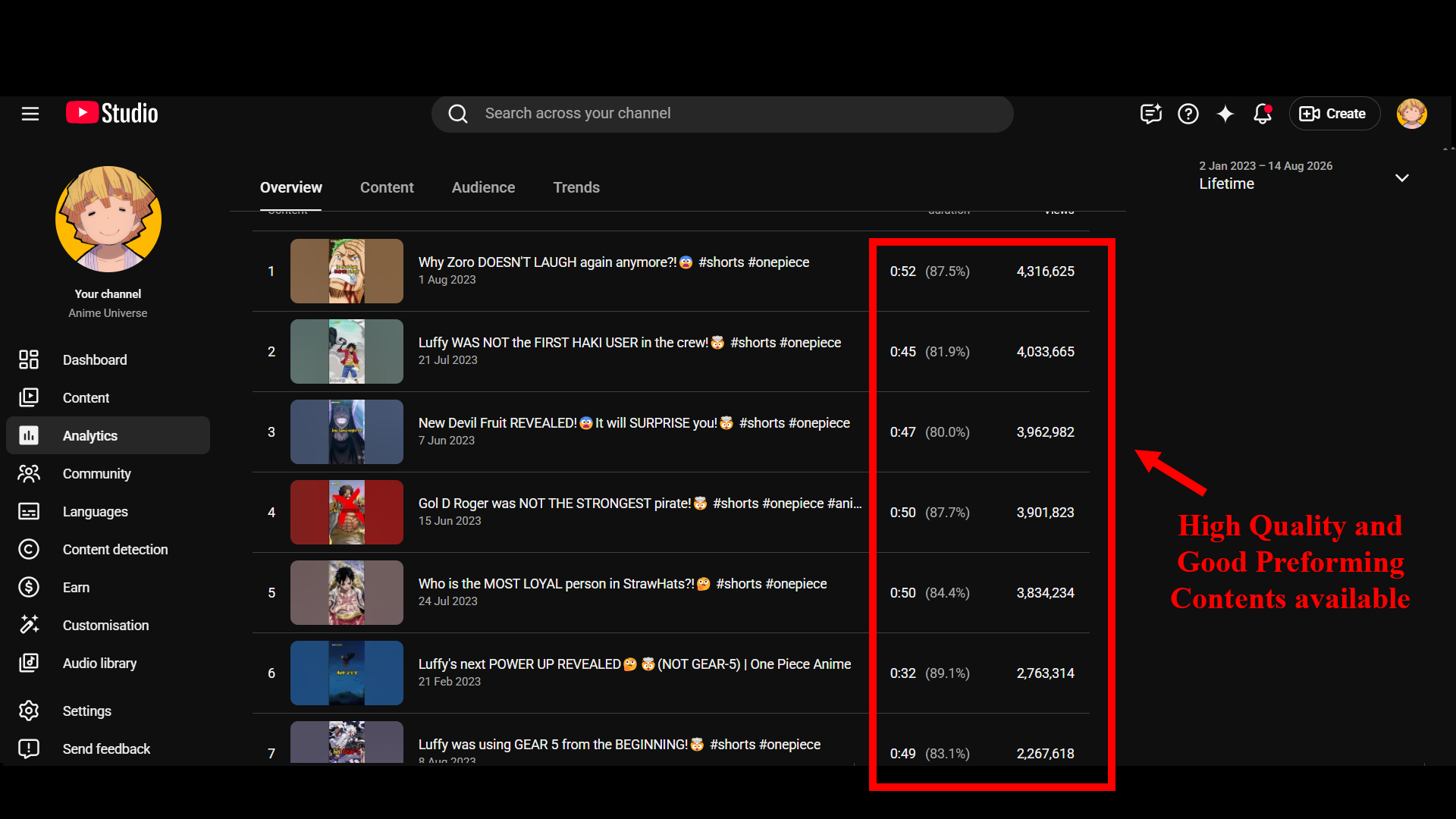Click the 3,834,234 views value
The width and height of the screenshot is (1456, 819).
pyautogui.click(x=1045, y=593)
